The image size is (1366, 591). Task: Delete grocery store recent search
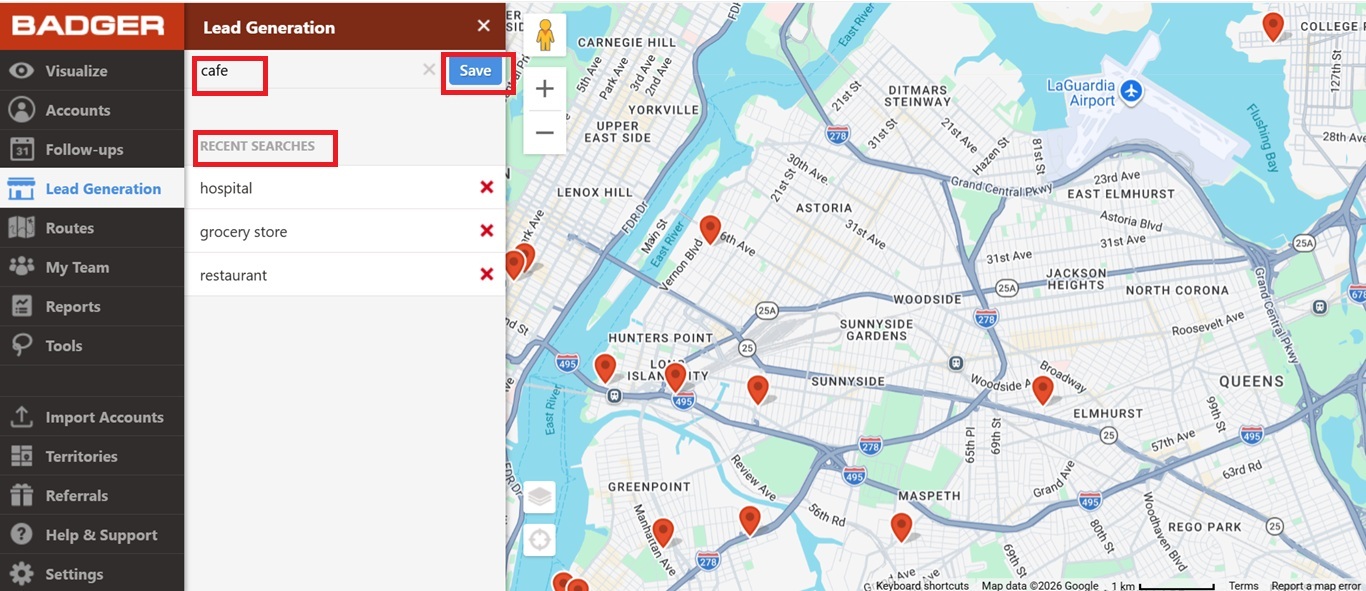click(x=486, y=231)
